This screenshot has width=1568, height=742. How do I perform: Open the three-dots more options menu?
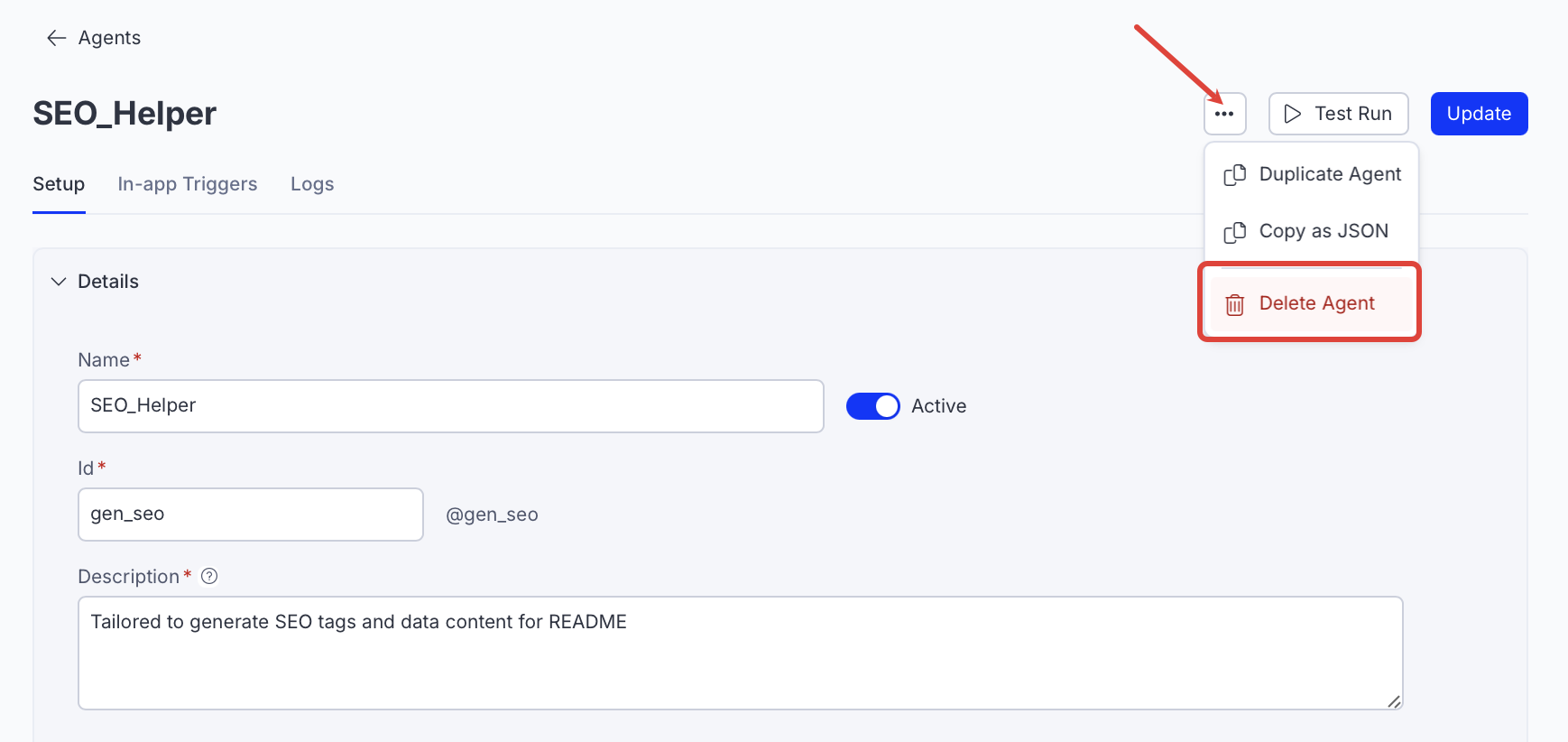point(1224,114)
